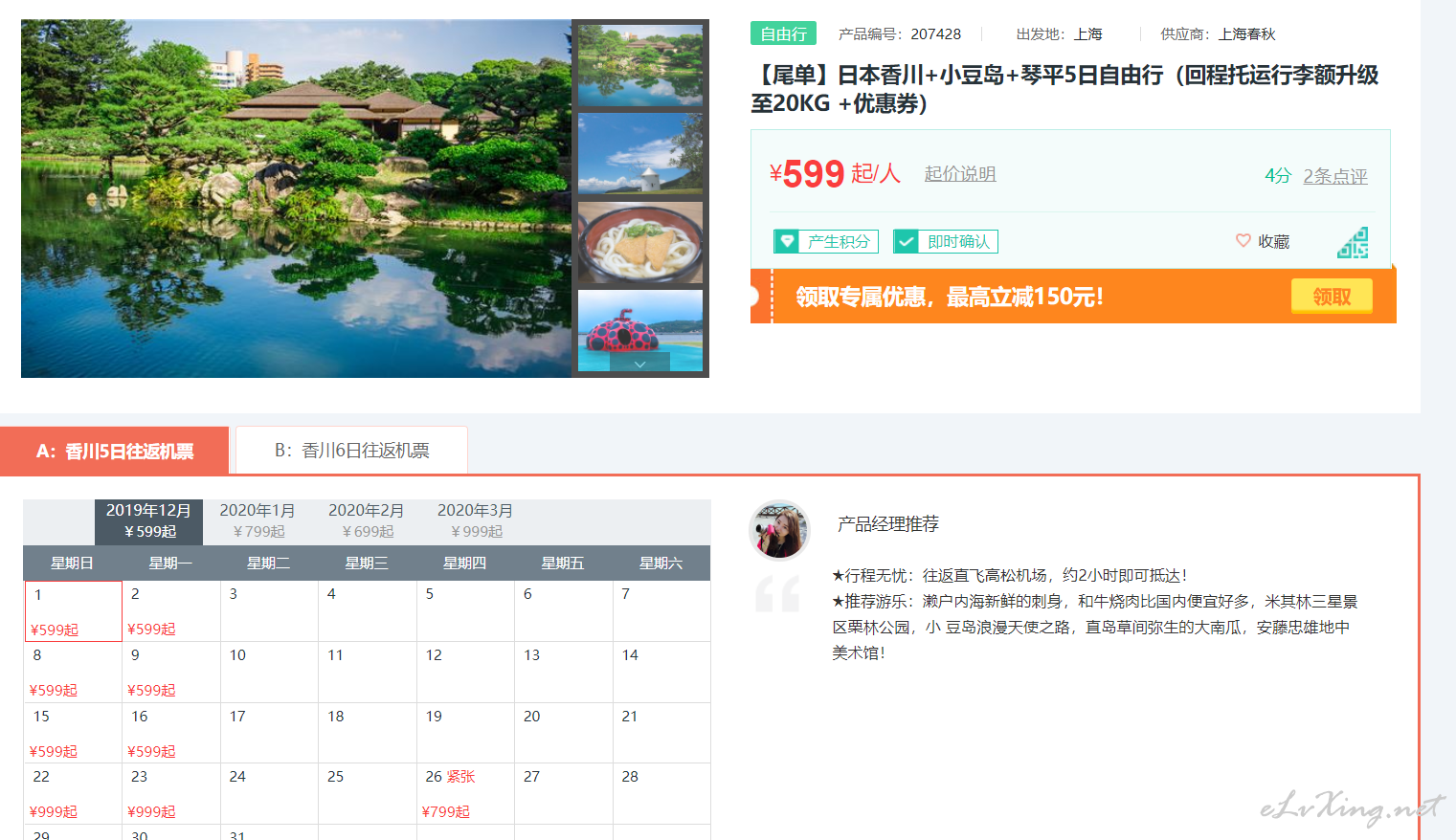Open the green QR code icon
Viewport: 1456px width, 840px height.
coord(1353,243)
